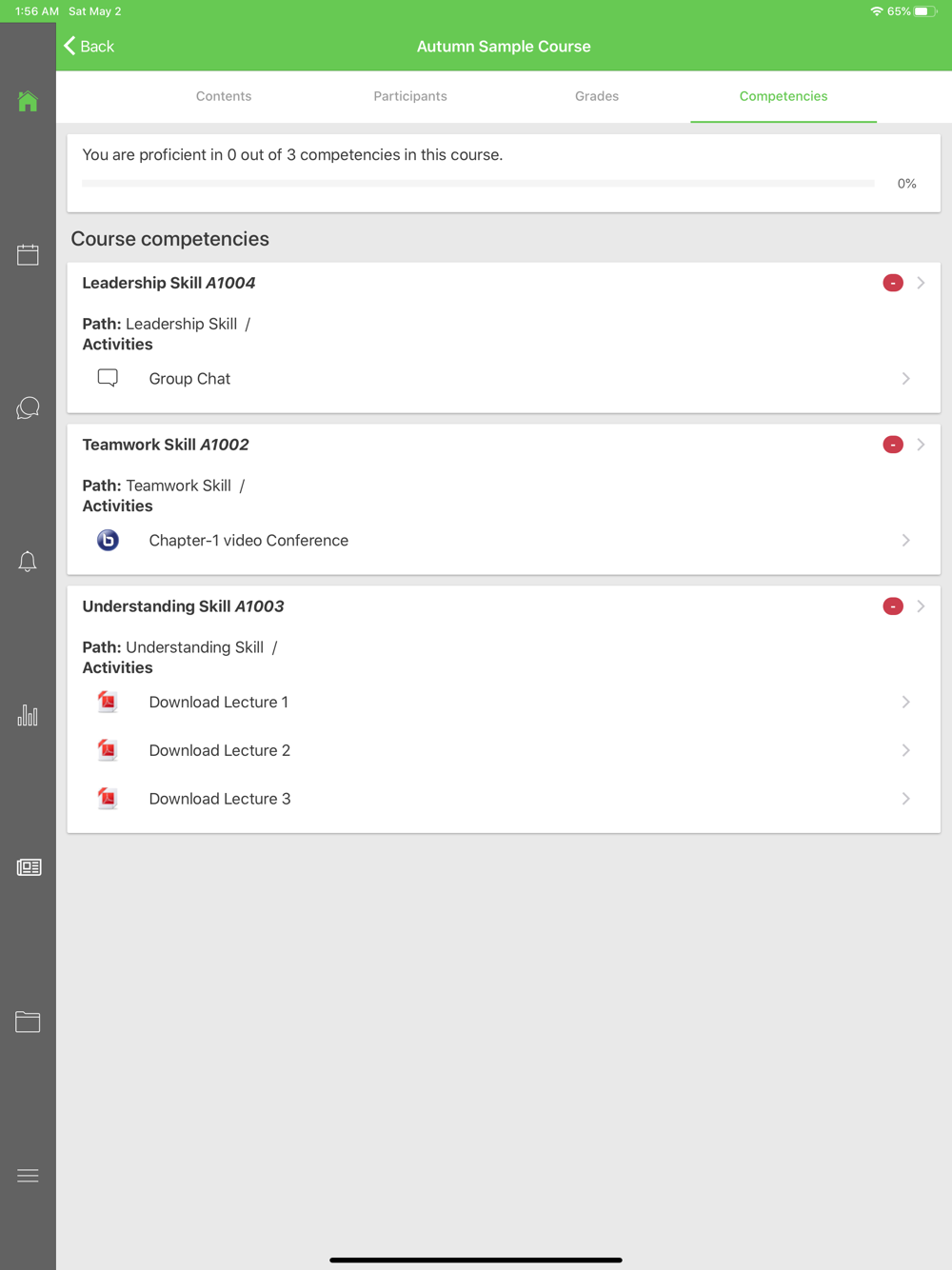Open the Group Chat activity
Screen dimensions: 952x1270
190,379
